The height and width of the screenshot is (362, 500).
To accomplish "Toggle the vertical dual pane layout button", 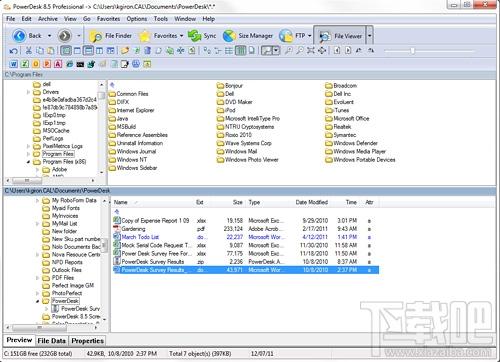I will (x=99, y=51).
